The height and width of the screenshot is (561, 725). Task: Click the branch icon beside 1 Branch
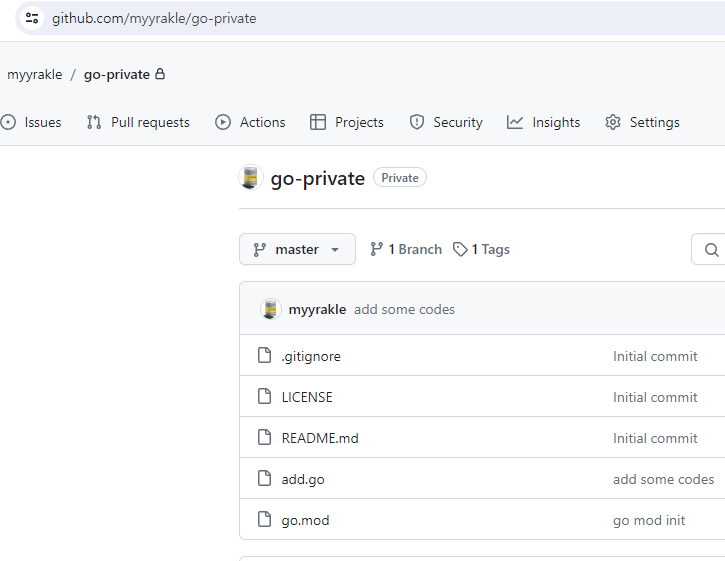[377, 250]
